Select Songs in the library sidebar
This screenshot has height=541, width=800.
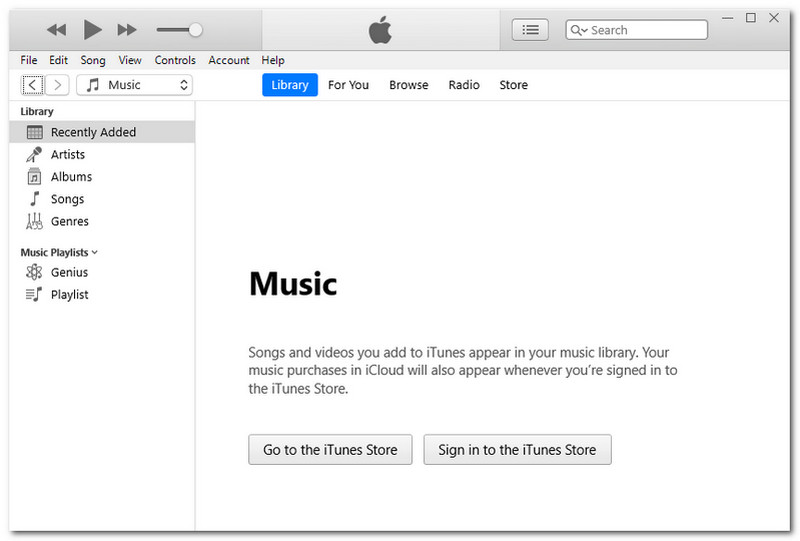click(x=102, y=199)
